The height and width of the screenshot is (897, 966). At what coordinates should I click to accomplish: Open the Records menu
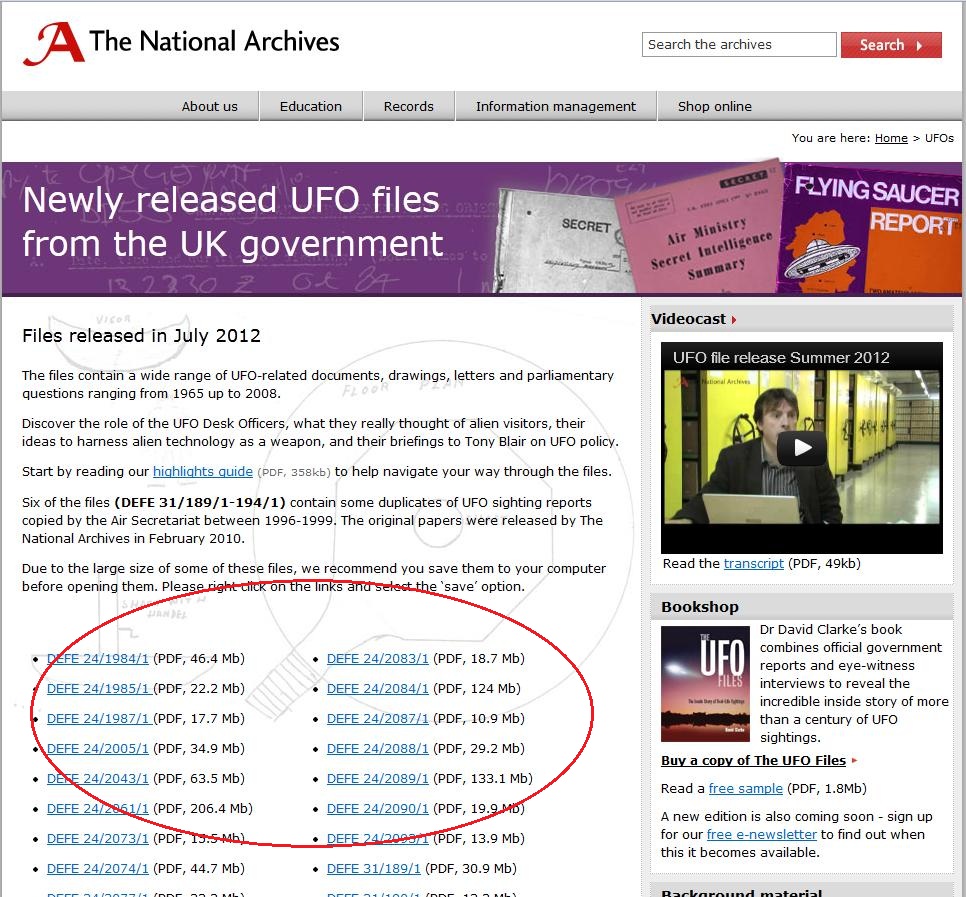click(x=408, y=106)
